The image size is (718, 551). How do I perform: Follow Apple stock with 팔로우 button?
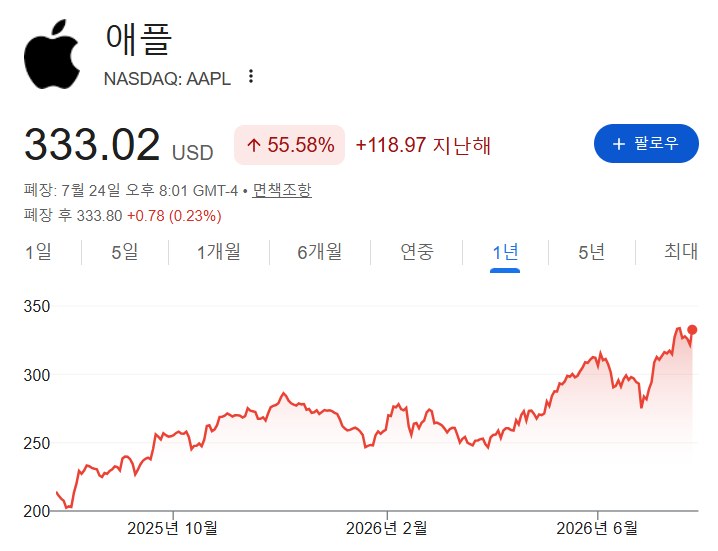point(646,143)
